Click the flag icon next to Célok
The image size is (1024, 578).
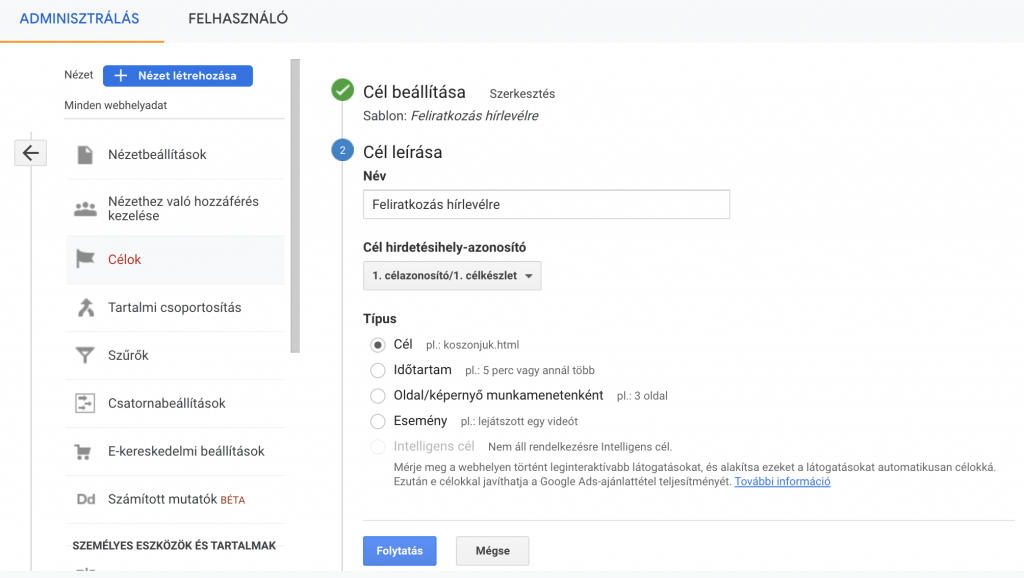tap(85, 259)
